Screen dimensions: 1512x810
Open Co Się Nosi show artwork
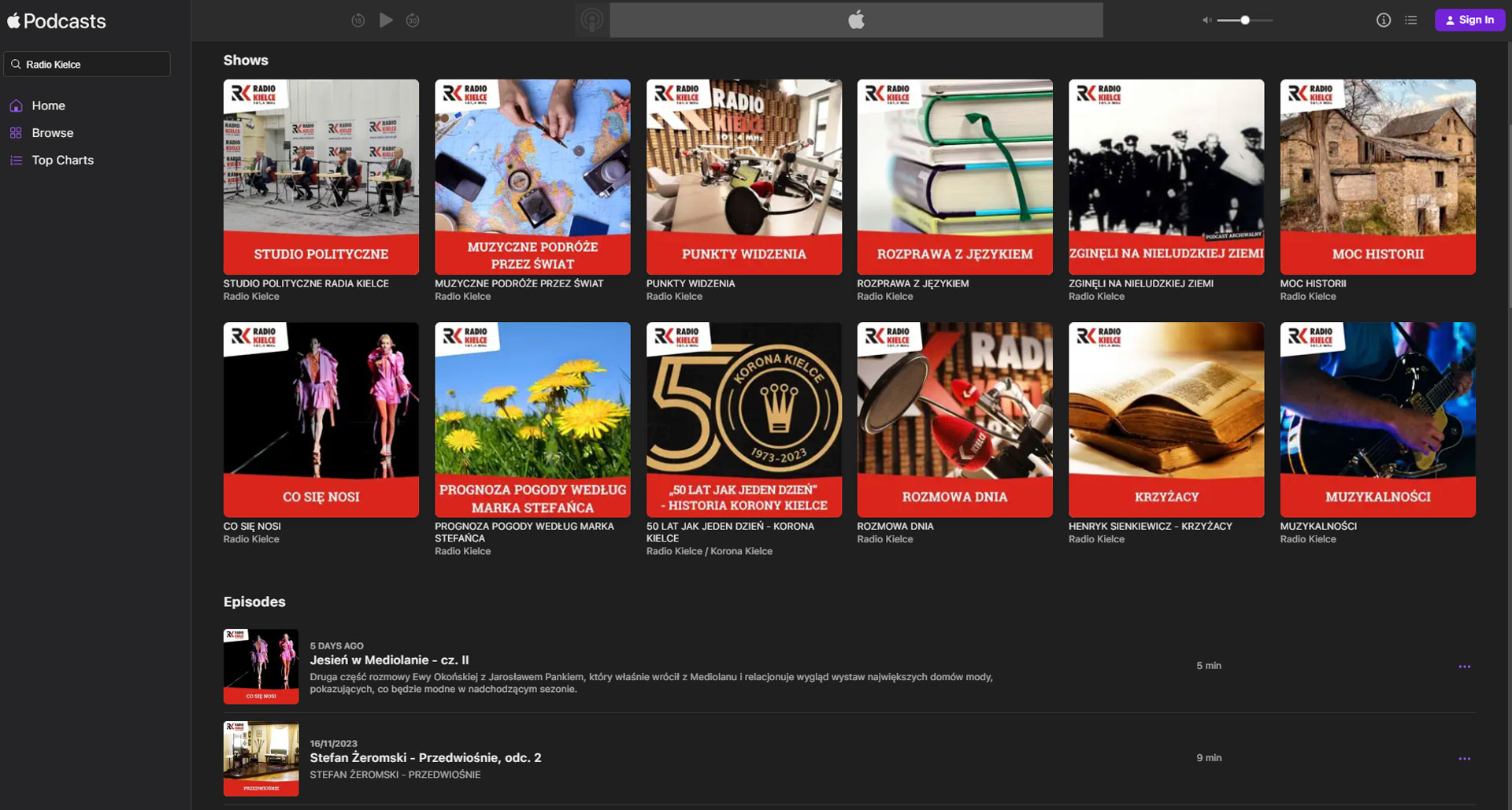(321, 420)
